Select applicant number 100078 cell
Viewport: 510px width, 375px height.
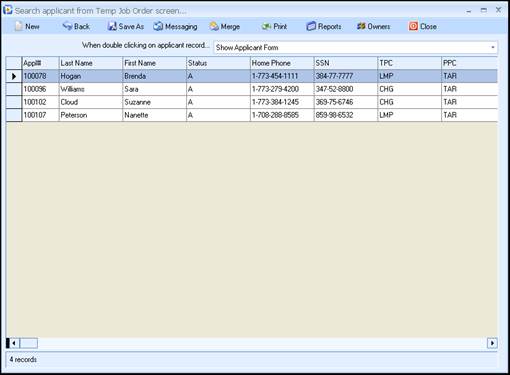(x=40, y=76)
